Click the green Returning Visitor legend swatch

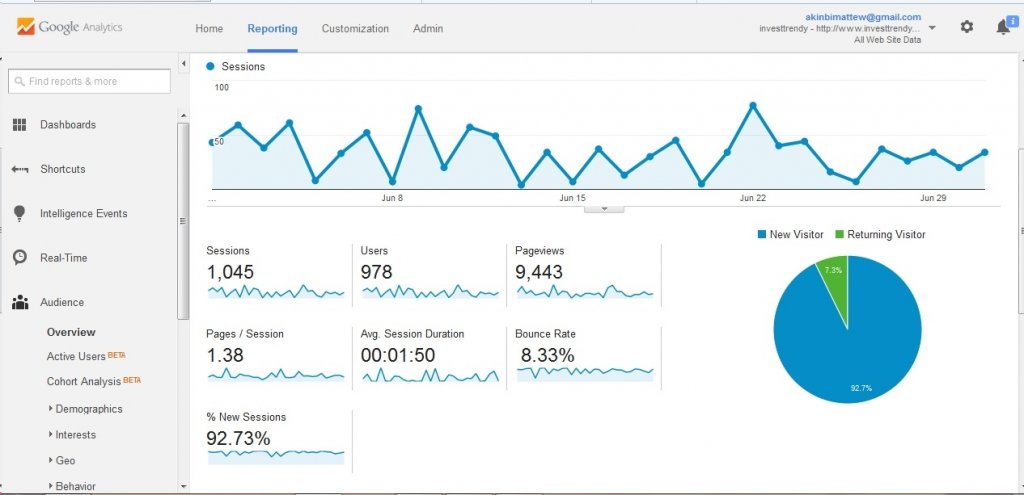(x=840, y=234)
